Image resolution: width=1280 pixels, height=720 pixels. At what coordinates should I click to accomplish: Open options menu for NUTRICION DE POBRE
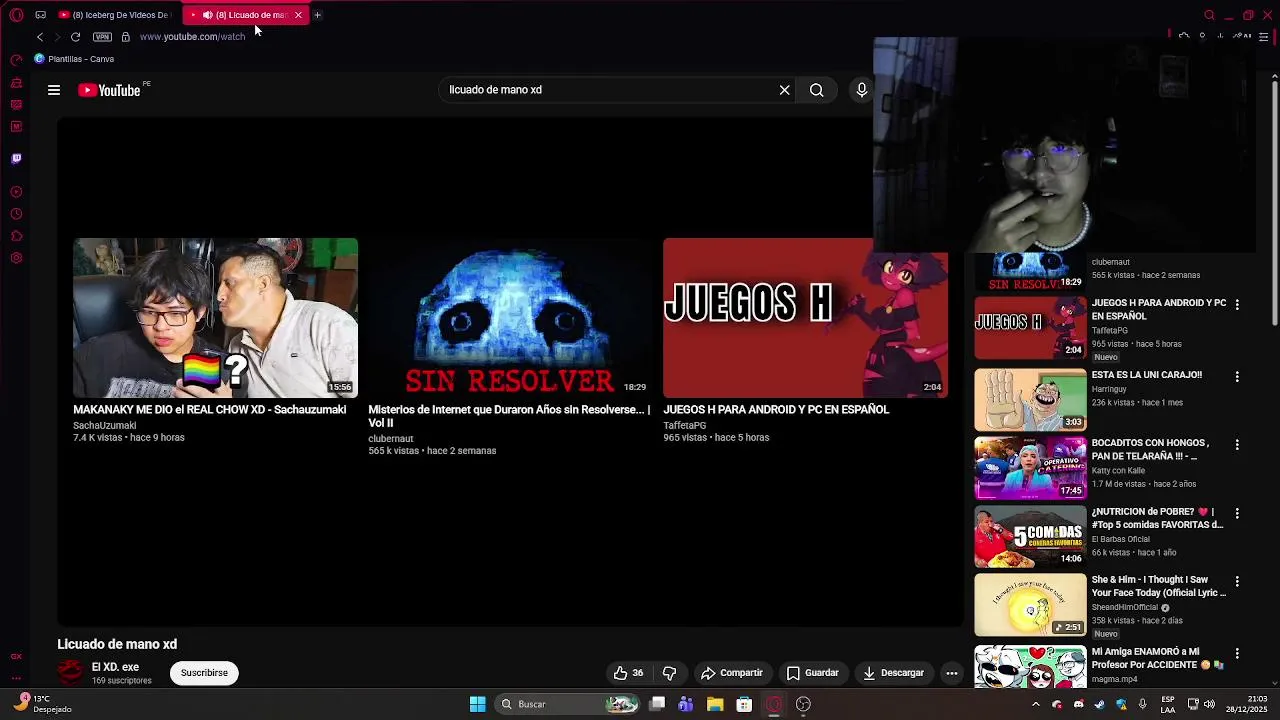pyautogui.click(x=1237, y=514)
